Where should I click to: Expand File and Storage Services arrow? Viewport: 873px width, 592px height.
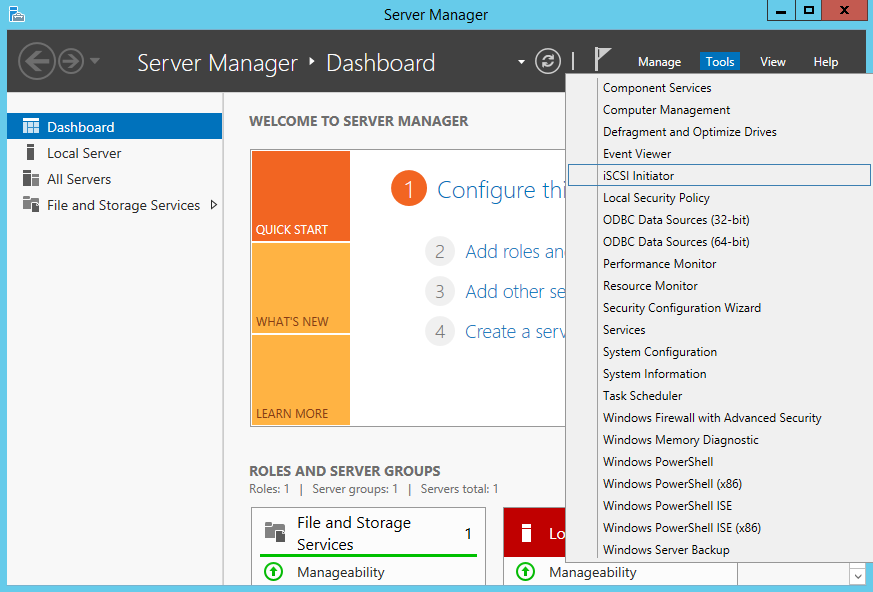pos(213,205)
